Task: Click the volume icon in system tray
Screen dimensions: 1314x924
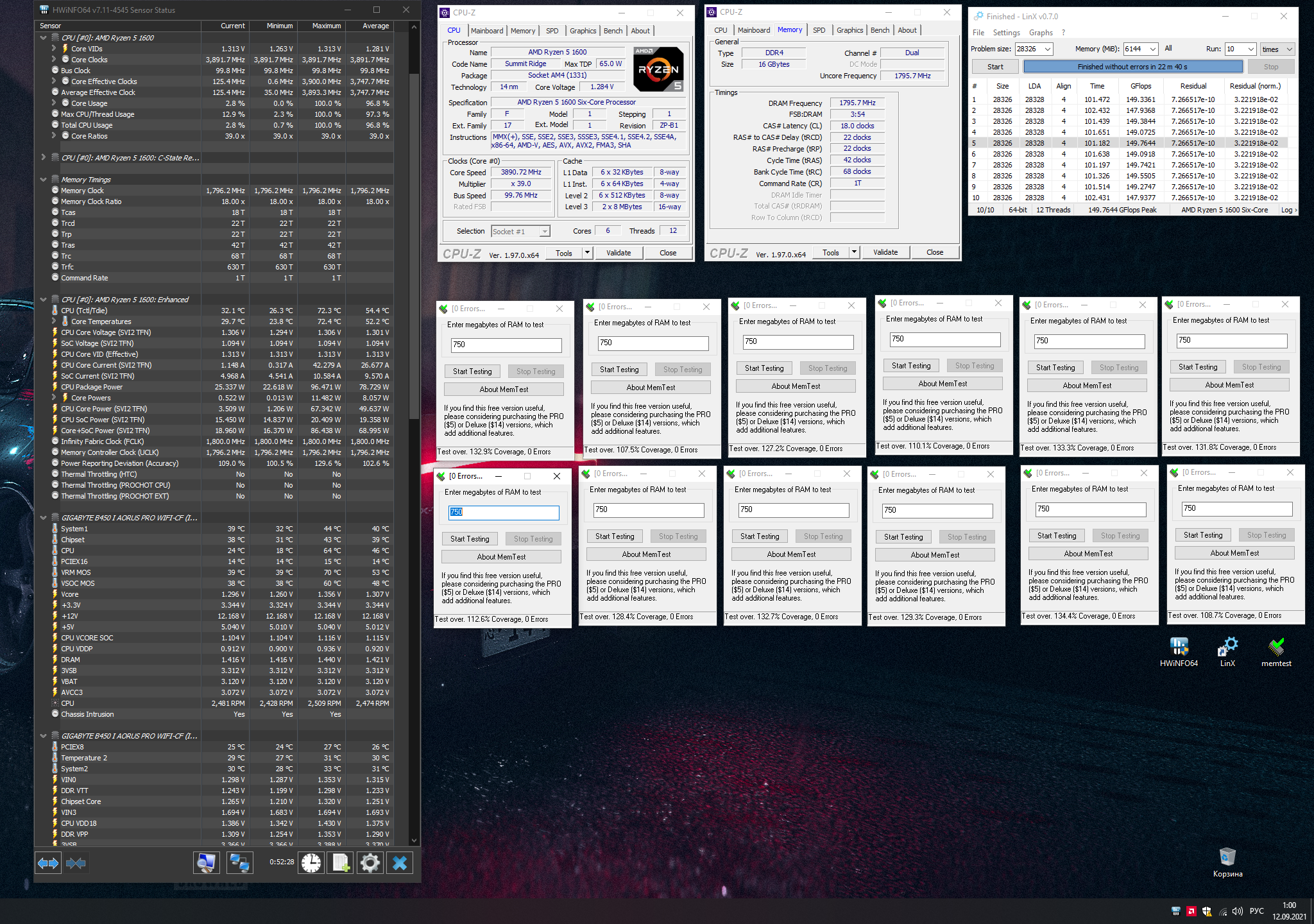Action: tap(1237, 911)
